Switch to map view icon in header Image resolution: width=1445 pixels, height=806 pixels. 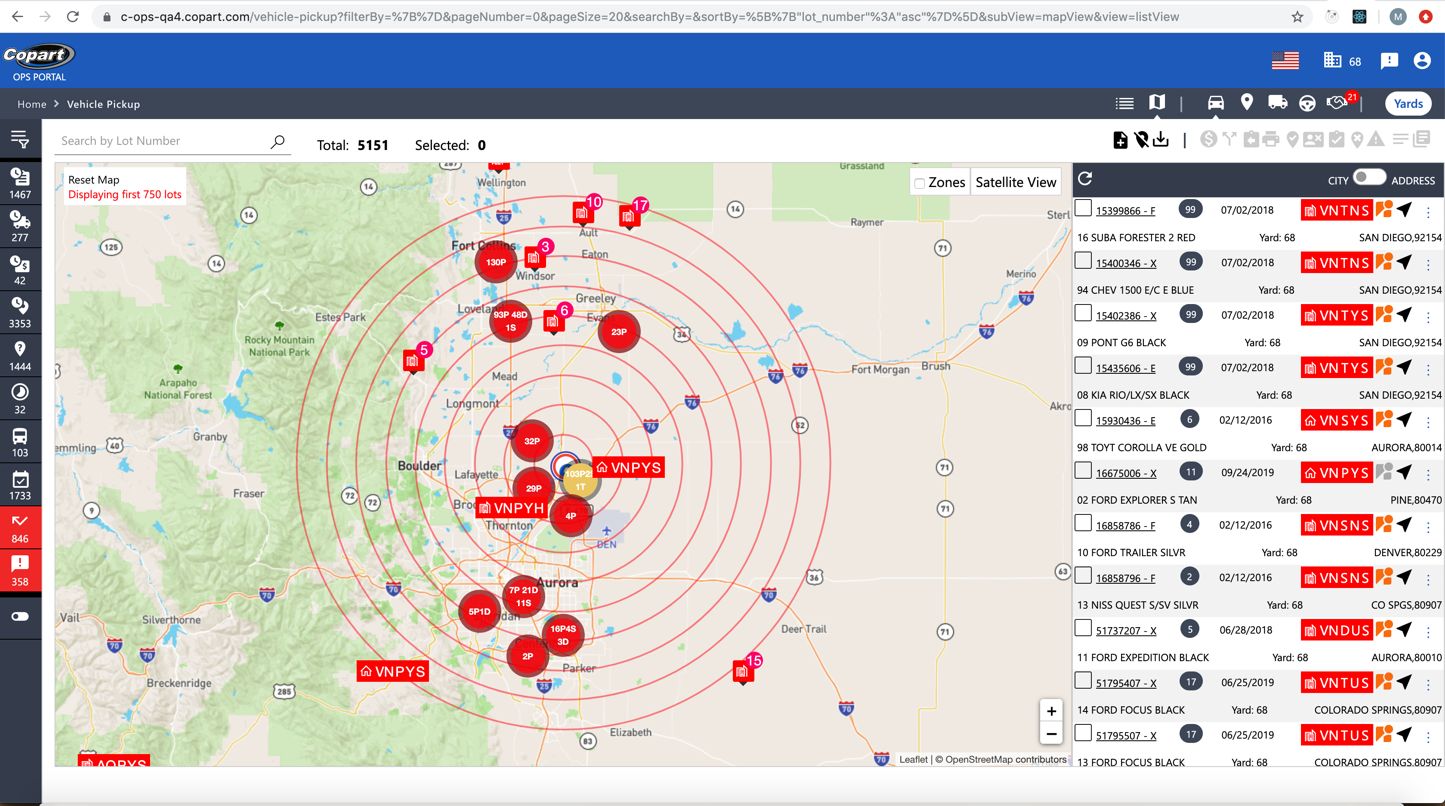click(1157, 102)
